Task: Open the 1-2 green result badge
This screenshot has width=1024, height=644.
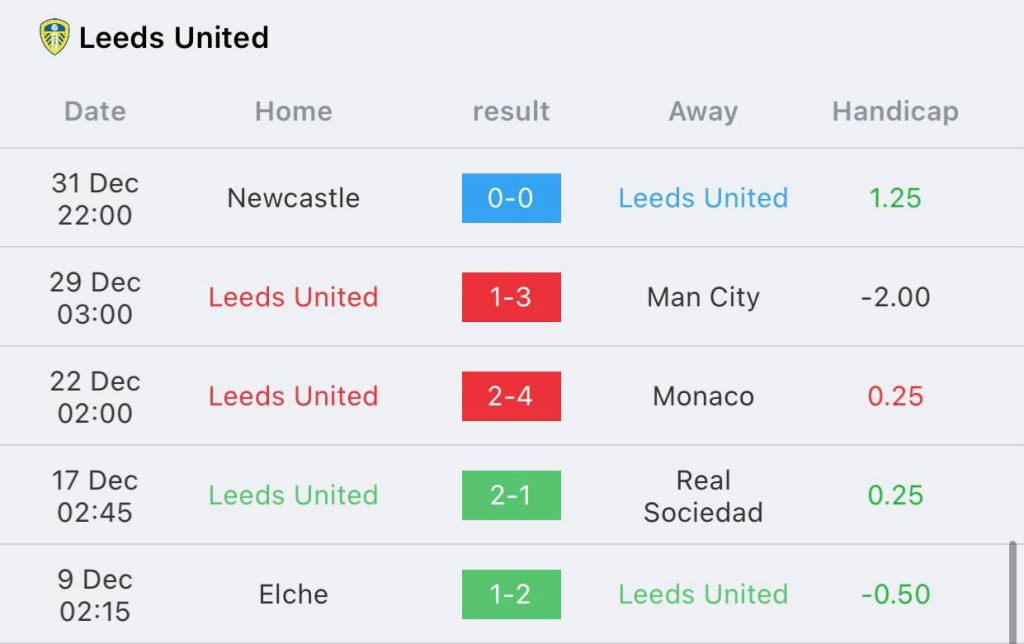Action: [511, 594]
